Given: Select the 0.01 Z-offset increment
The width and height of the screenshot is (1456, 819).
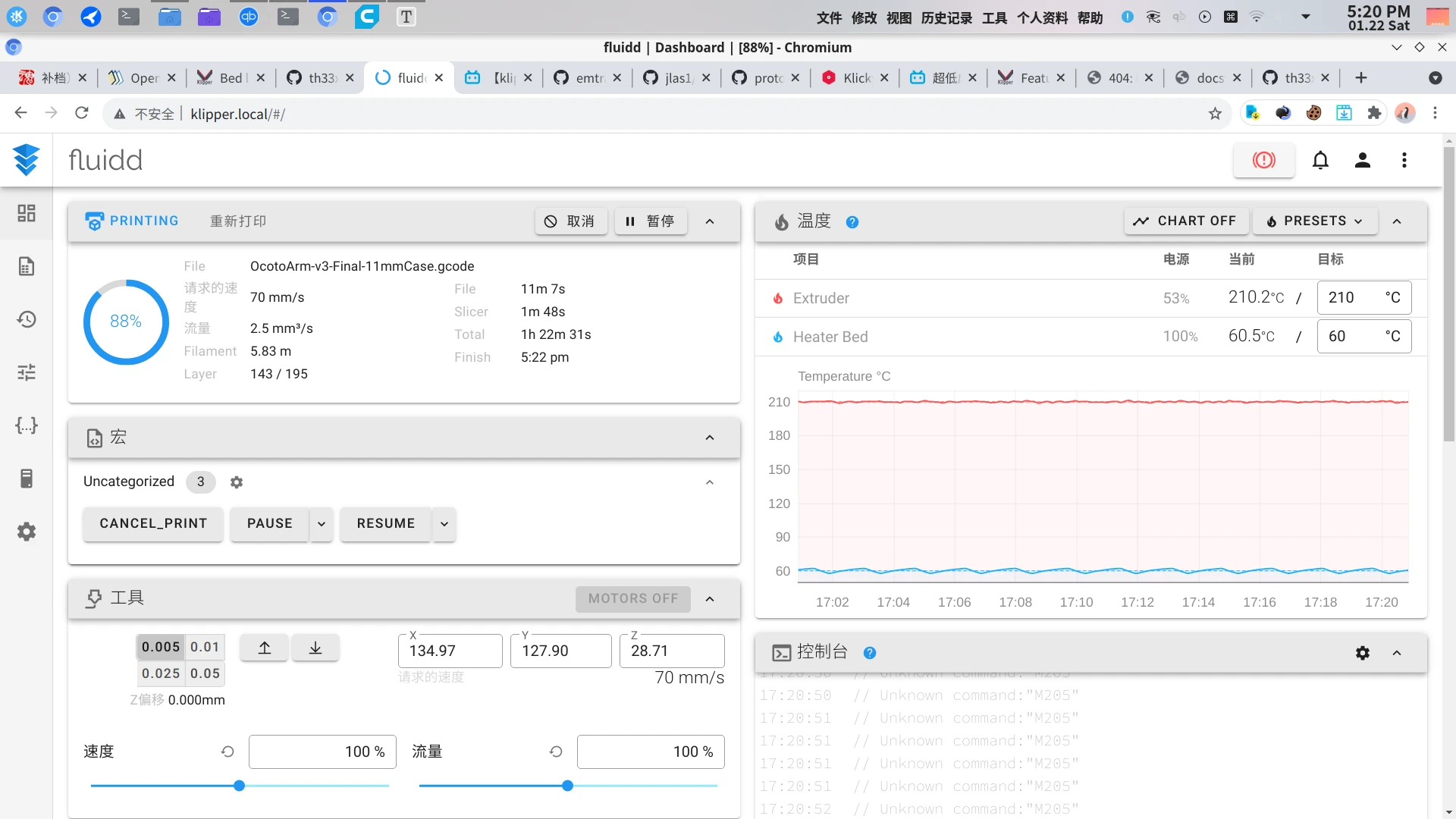Looking at the screenshot, I should point(205,647).
